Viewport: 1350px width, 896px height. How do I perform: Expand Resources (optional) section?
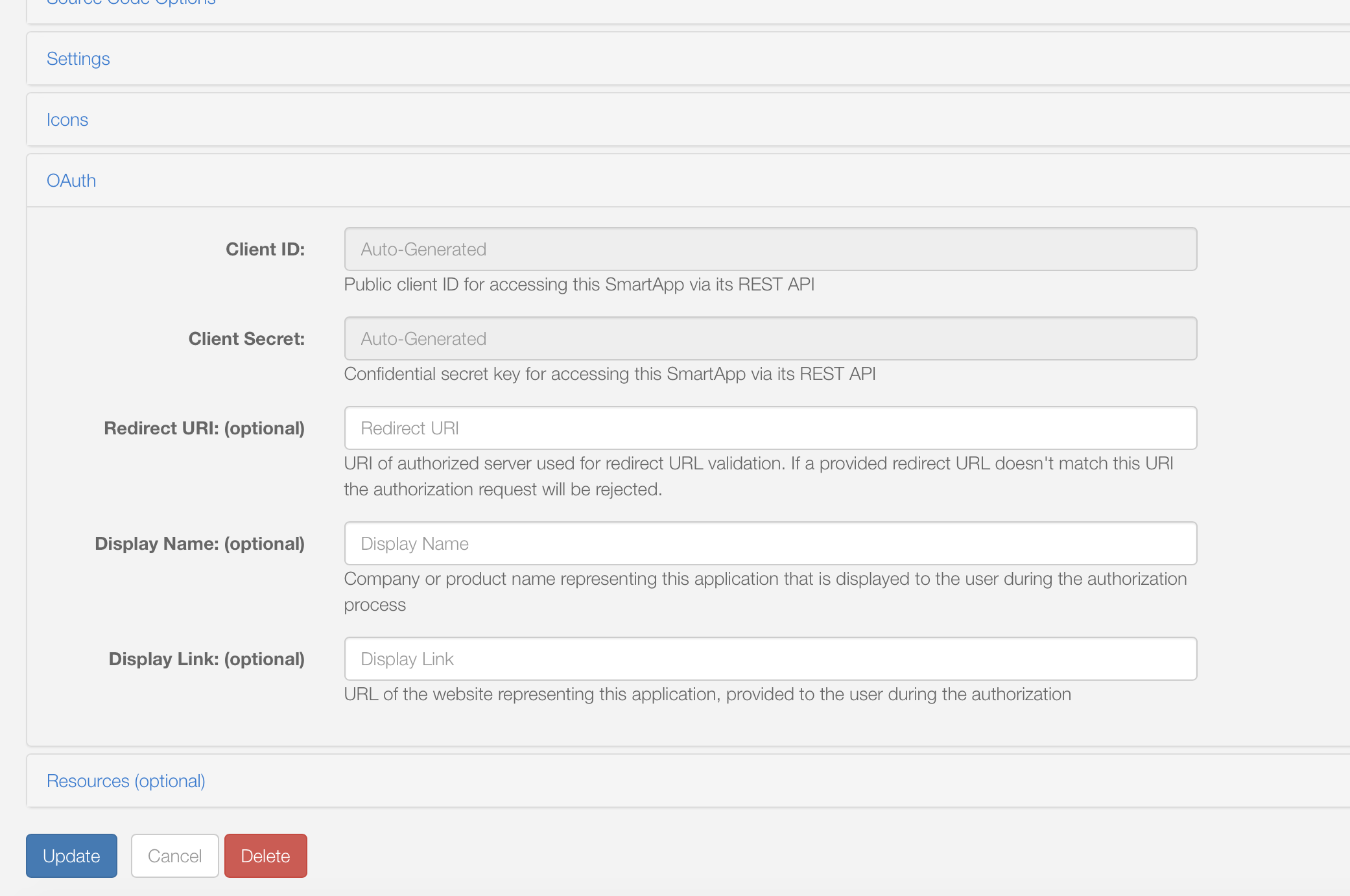tap(126, 781)
